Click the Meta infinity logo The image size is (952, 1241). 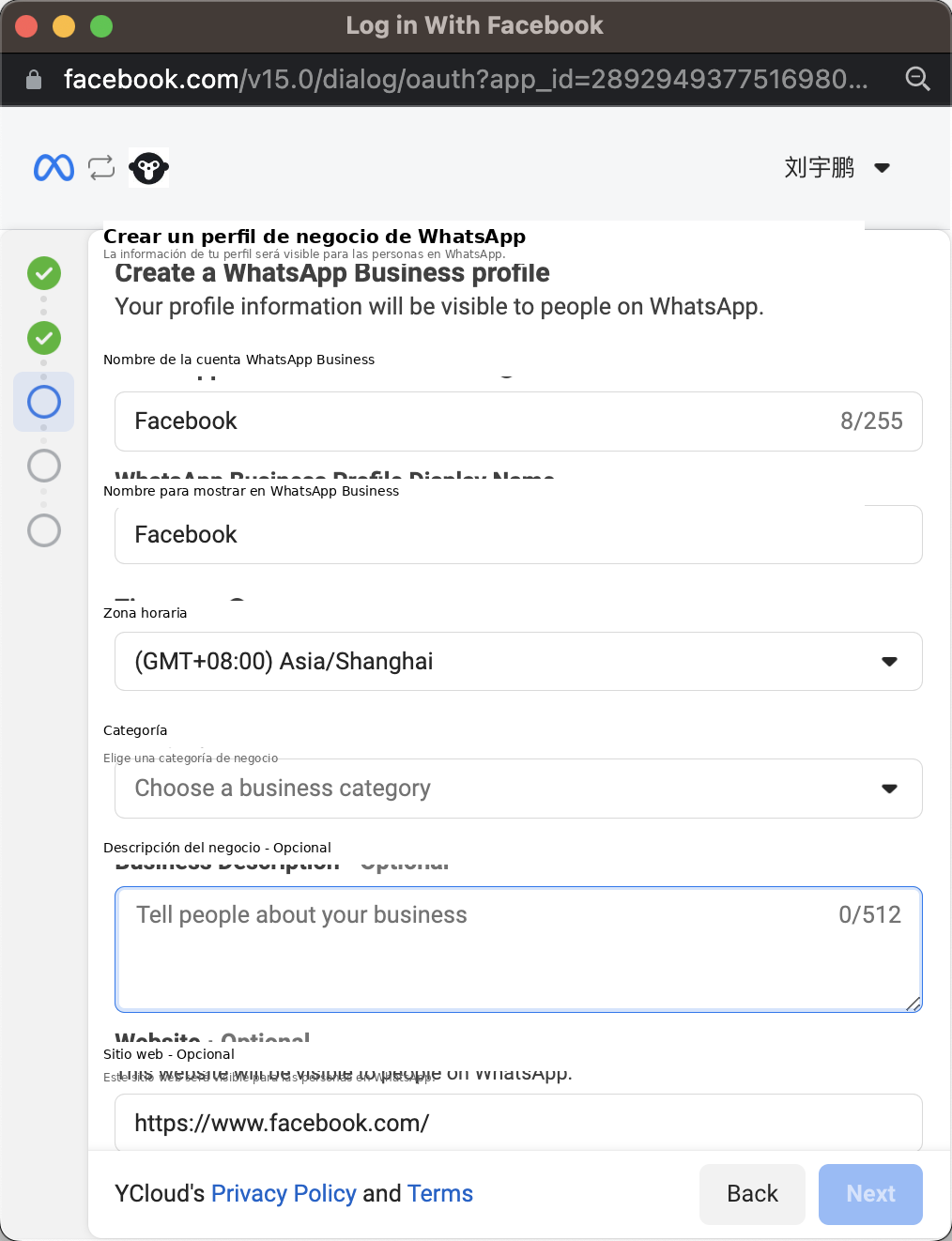pyautogui.click(x=54, y=167)
